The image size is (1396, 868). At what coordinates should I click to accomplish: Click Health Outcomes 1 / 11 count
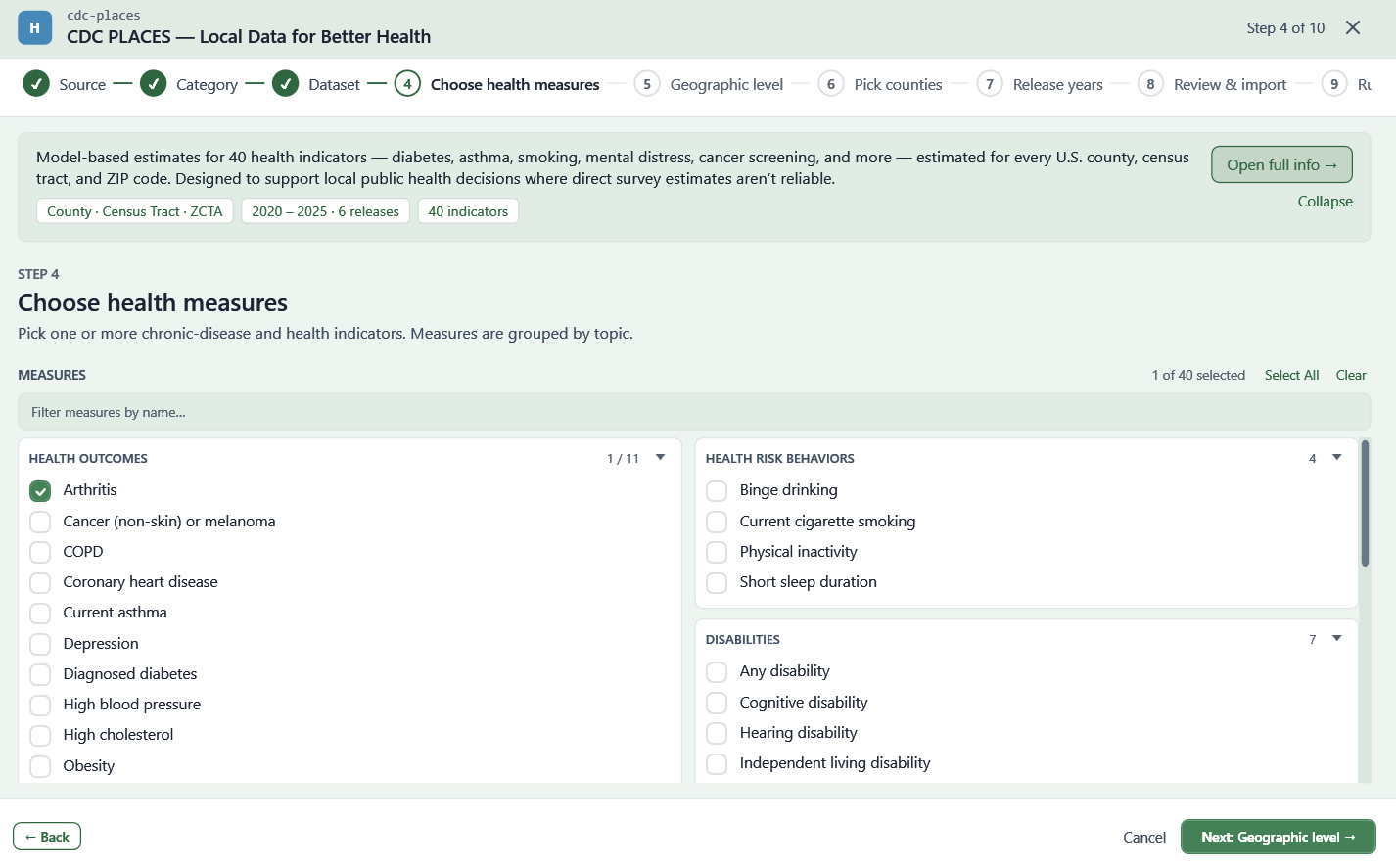(623, 458)
